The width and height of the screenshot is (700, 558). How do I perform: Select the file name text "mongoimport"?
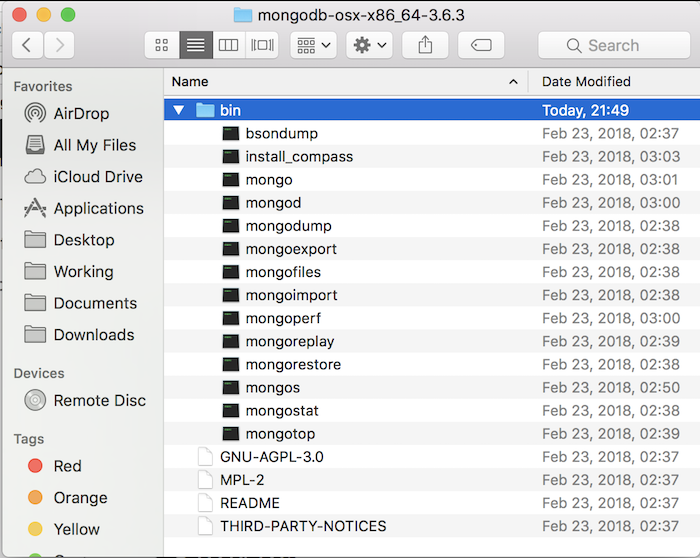pos(292,295)
